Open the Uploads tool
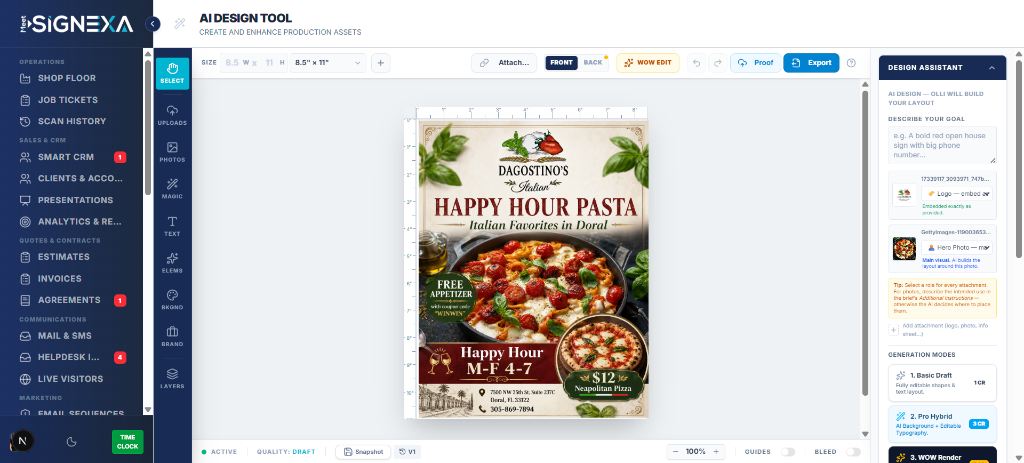 pos(172,115)
